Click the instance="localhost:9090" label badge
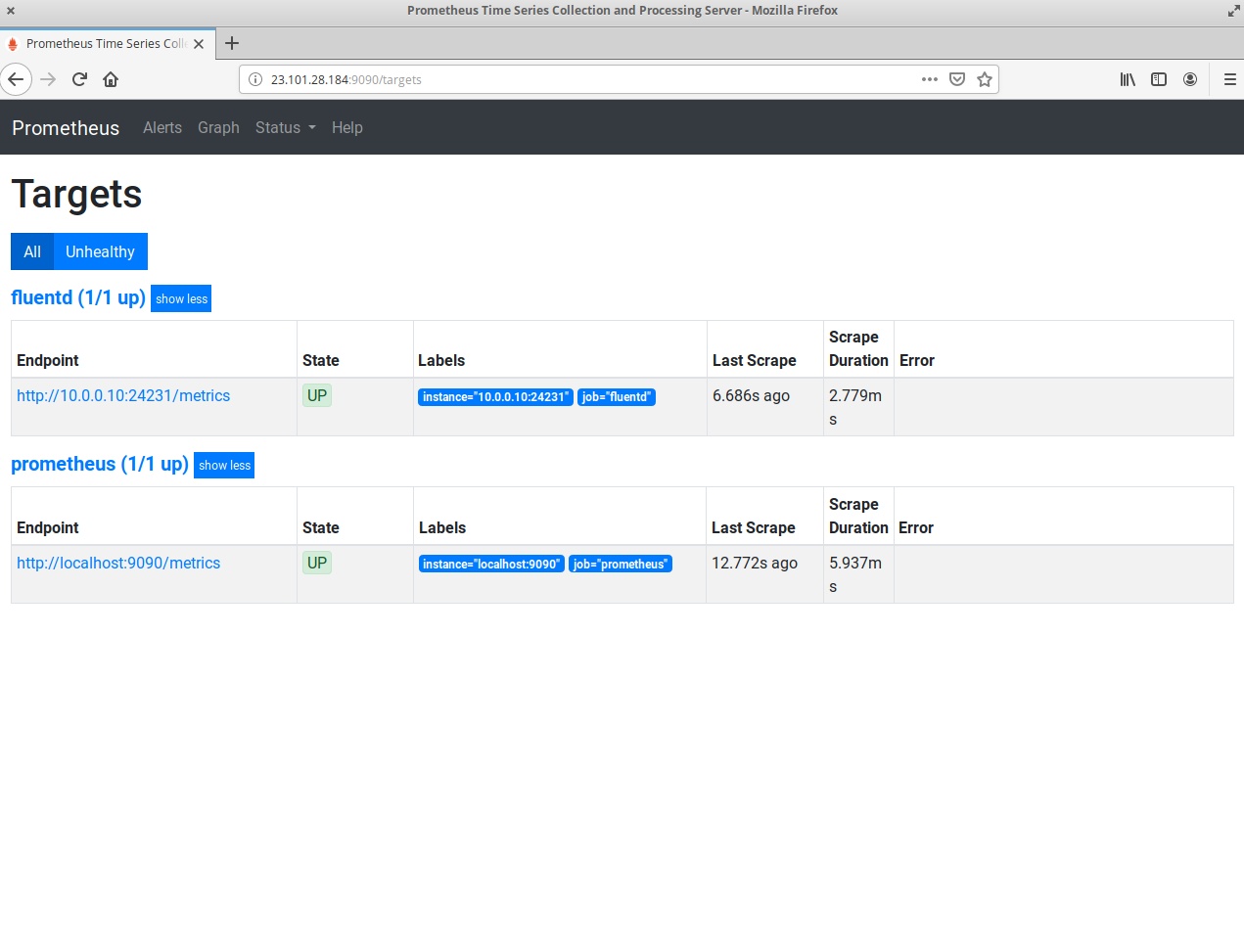The width and height of the screenshot is (1244, 952). click(491, 565)
